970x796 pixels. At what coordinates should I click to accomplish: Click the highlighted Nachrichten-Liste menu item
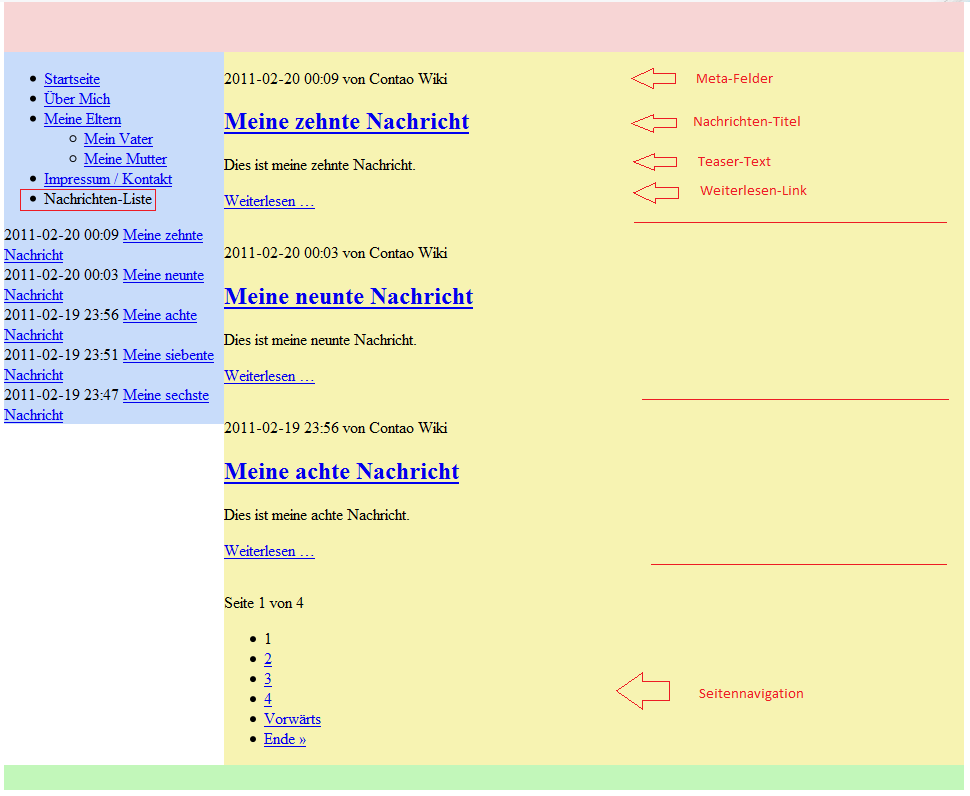pyautogui.click(x=97, y=199)
